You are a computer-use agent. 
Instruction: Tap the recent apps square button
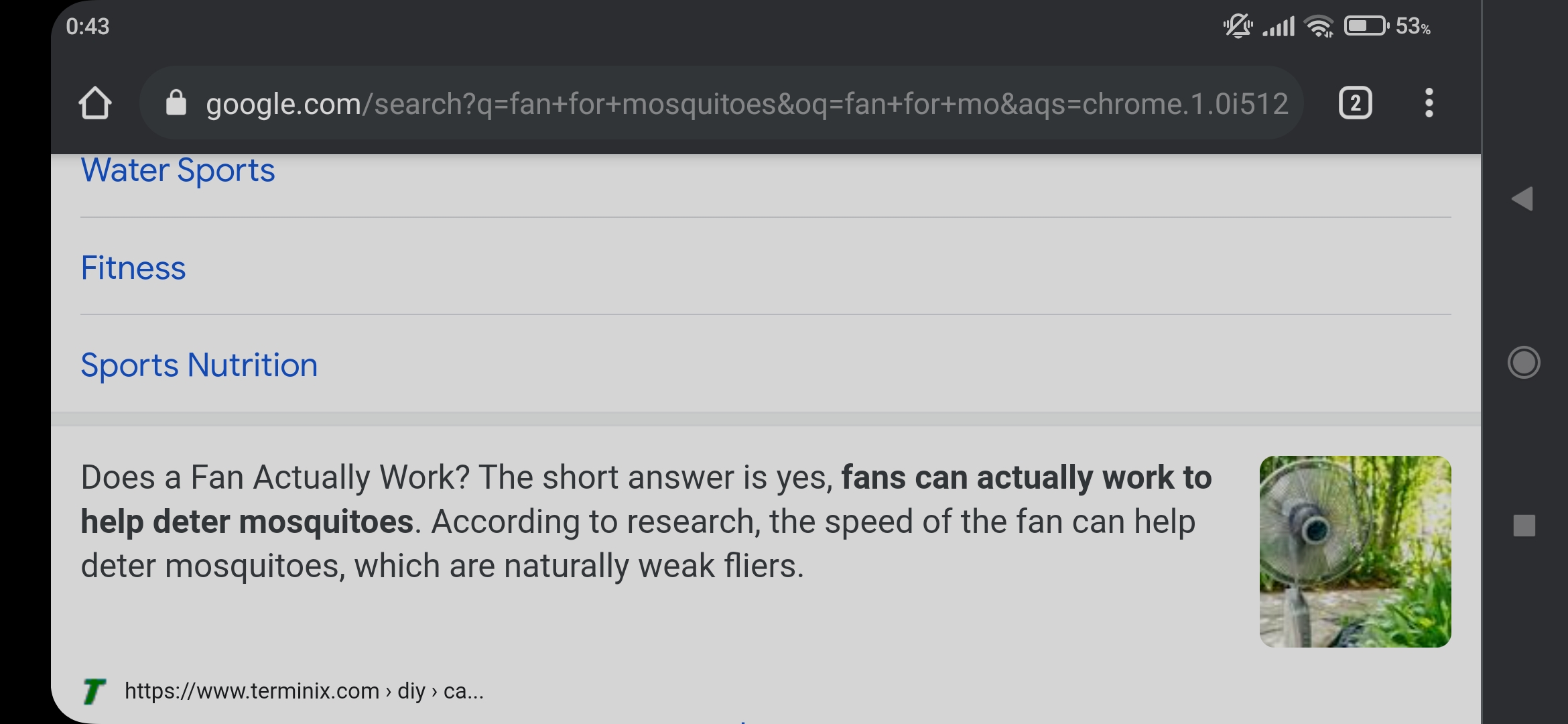coord(1524,527)
